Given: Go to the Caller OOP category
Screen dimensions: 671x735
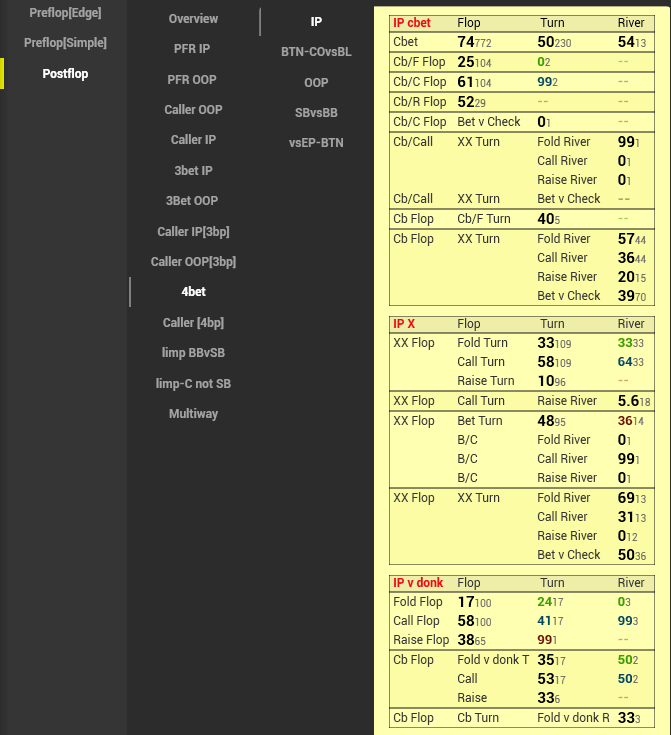Looking at the screenshot, I should pos(193,109).
